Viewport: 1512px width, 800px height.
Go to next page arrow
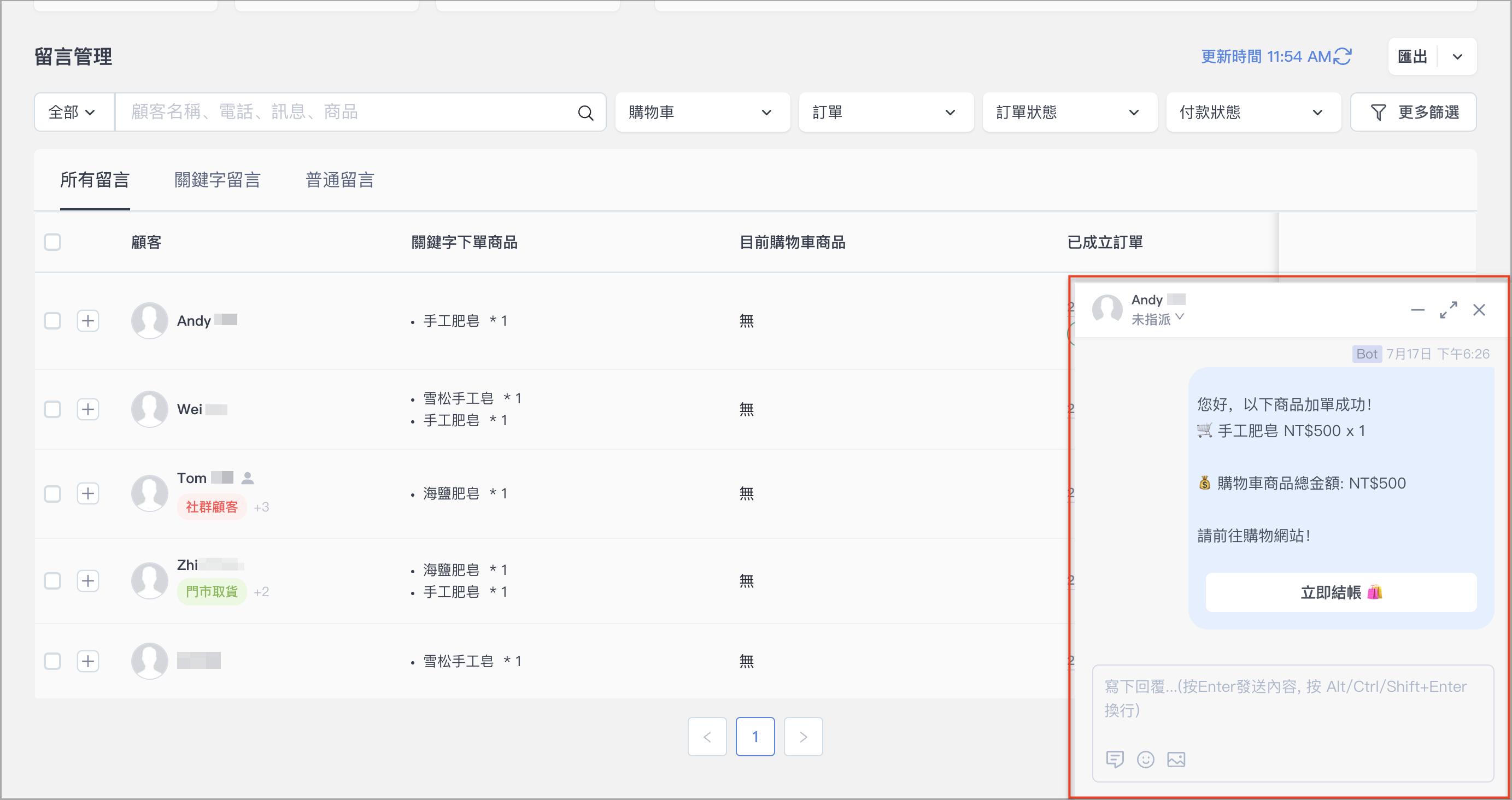coord(803,736)
